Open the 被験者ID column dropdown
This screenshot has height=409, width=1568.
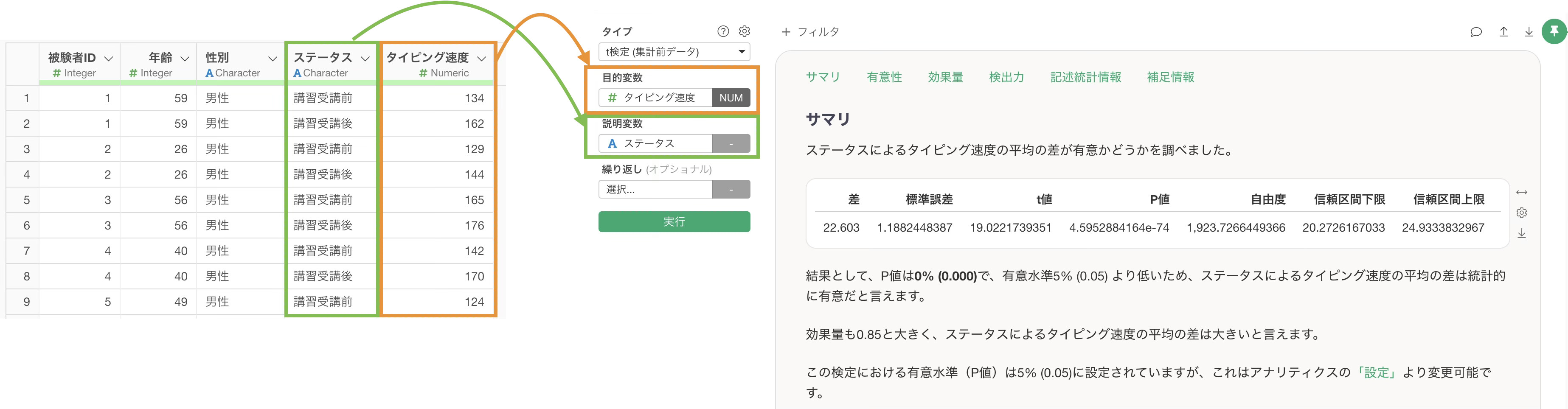coord(108,59)
